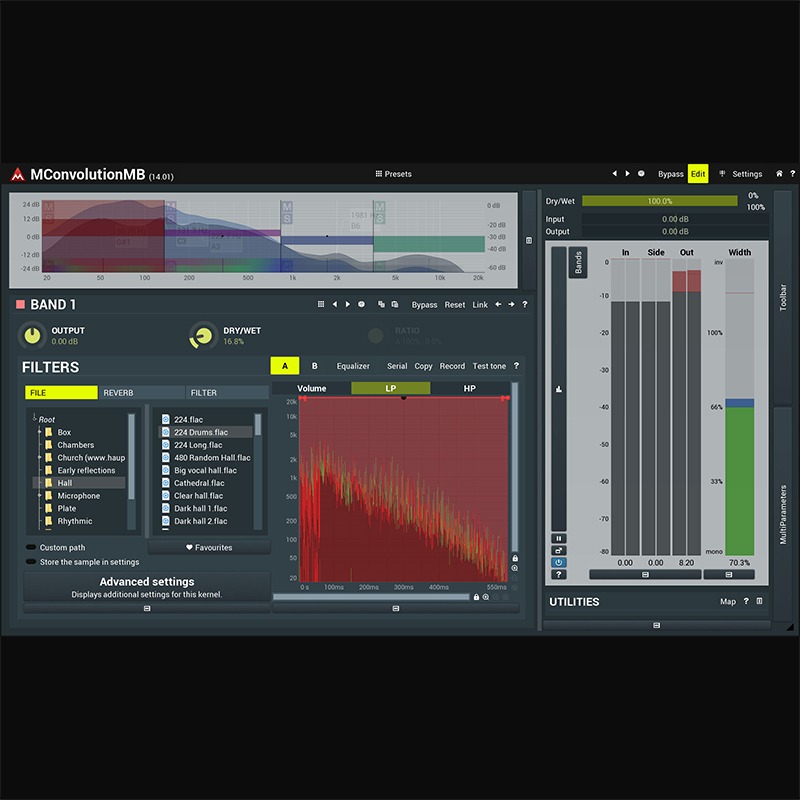Select kernel A in Filters
This screenshot has width=800, height=800.
point(285,366)
